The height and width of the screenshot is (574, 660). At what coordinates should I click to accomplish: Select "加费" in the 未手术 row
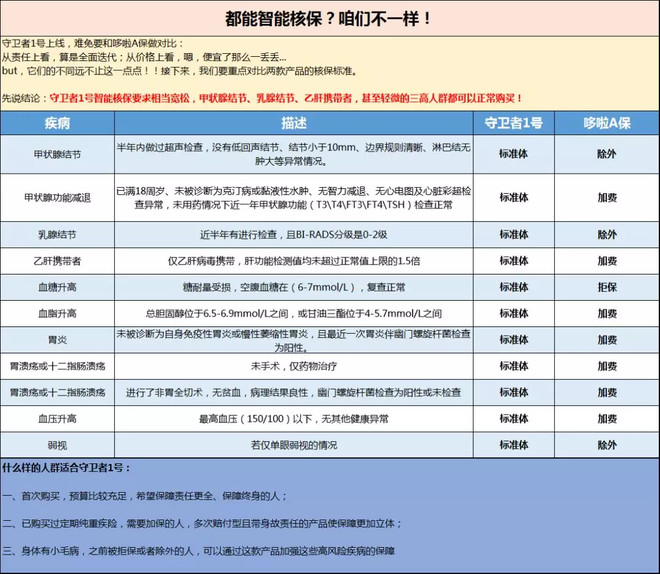pos(607,366)
